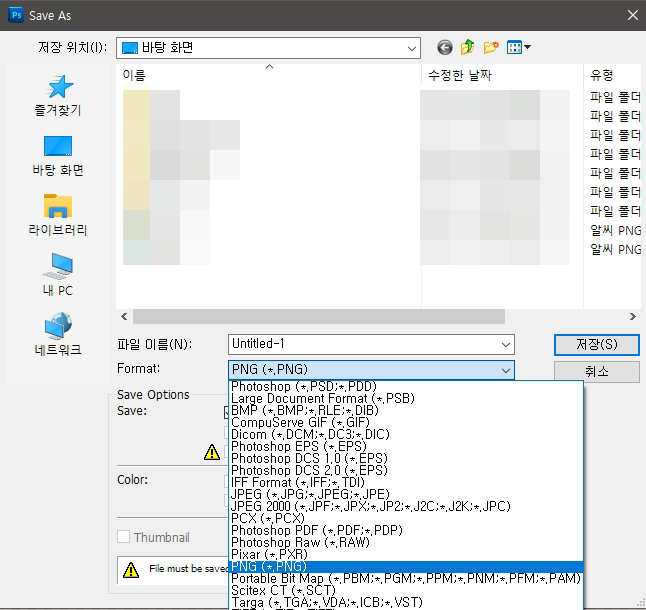This screenshot has height=610, width=646.
Task: Select Dicom format from list
Action: click(x=406, y=435)
